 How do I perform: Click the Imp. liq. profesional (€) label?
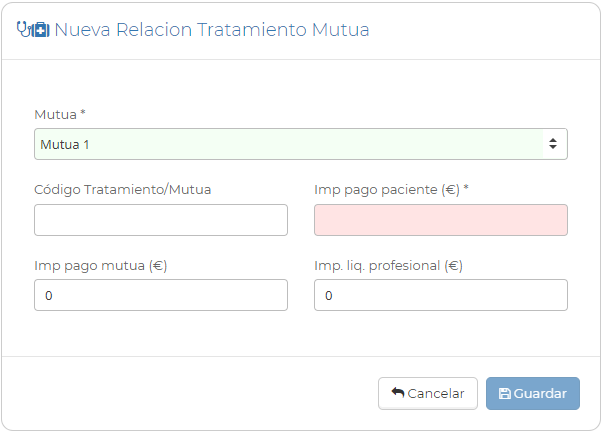(x=388, y=265)
